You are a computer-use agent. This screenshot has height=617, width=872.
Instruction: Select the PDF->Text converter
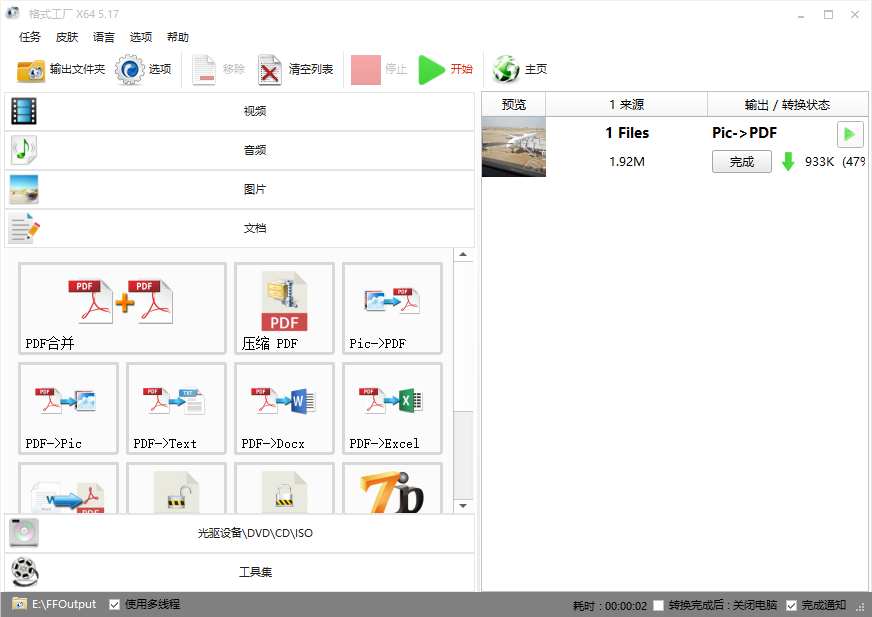click(x=176, y=408)
